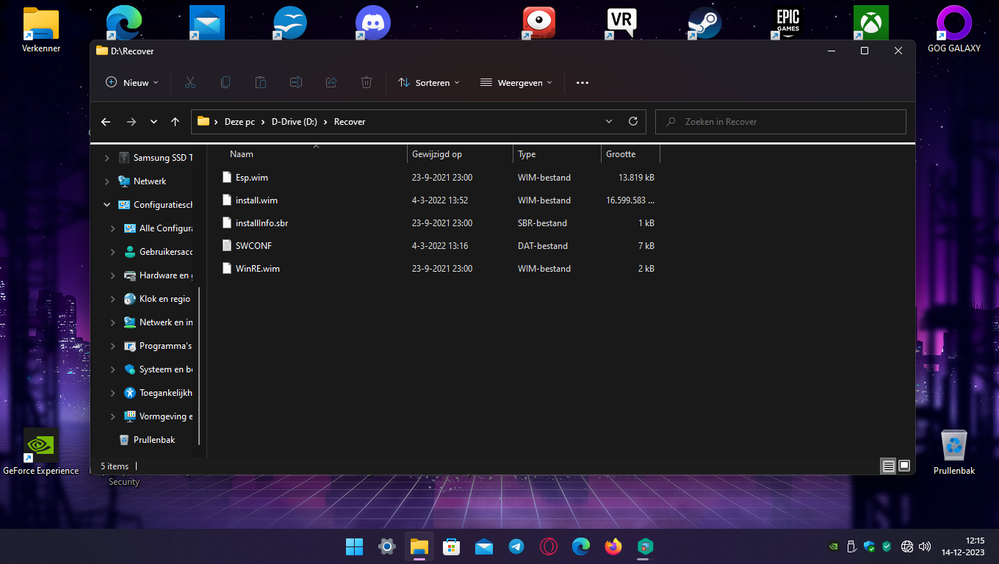Viewport: 999px width, 564px height.
Task: Click the Delete trash icon in toolbar
Action: click(x=366, y=83)
